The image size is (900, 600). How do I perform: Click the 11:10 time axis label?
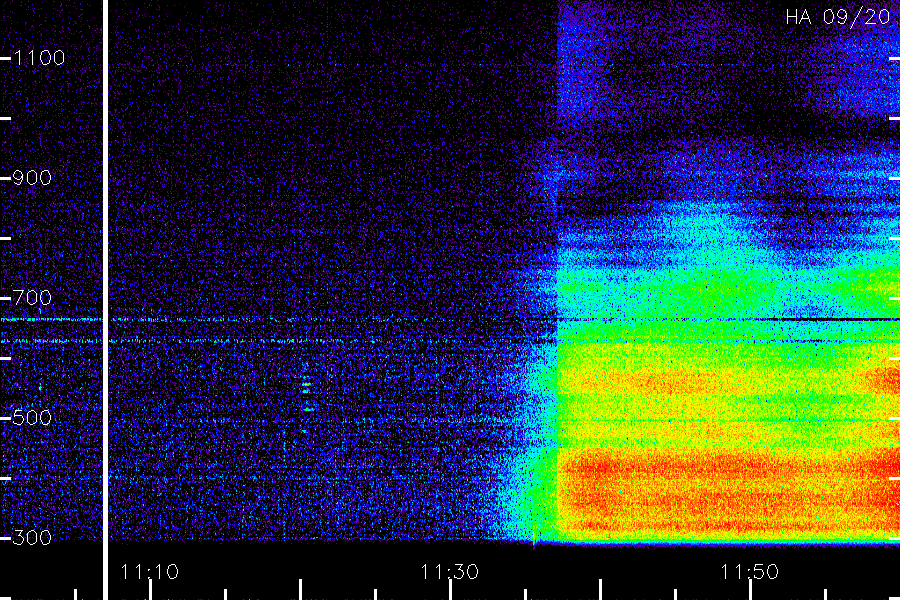point(150,572)
